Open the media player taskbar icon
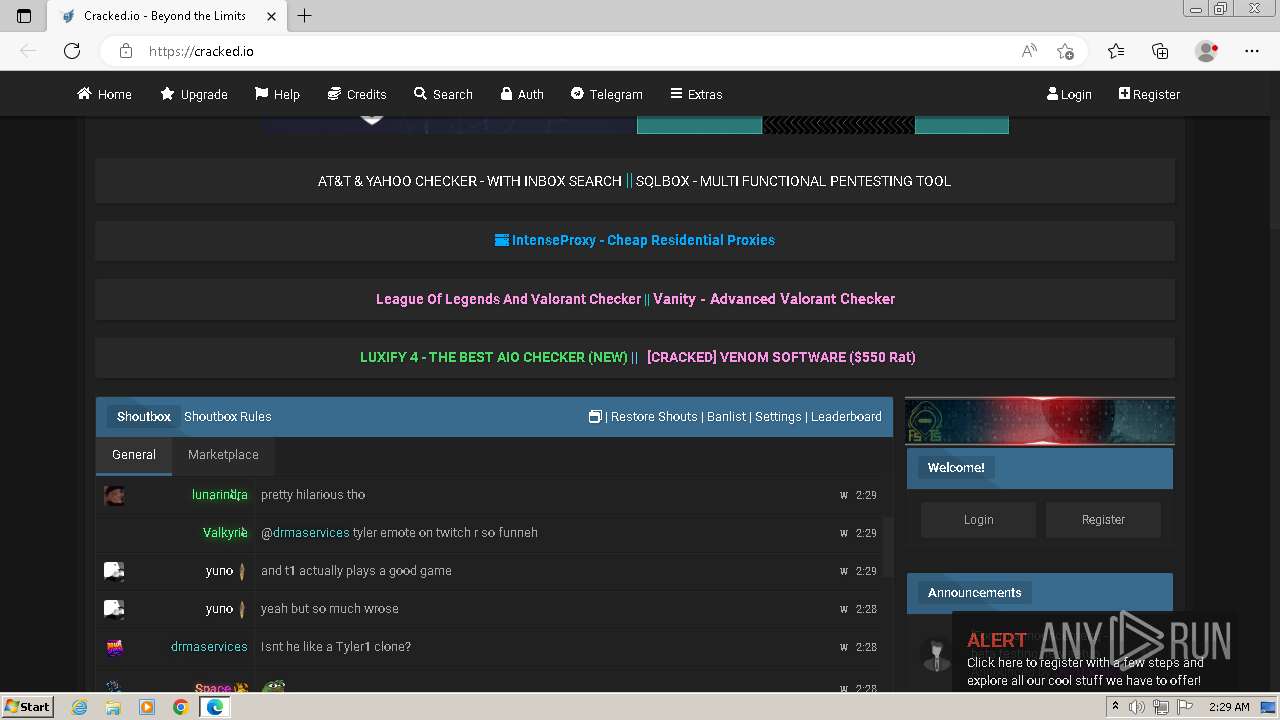The width and height of the screenshot is (1280, 720). click(x=147, y=707)
